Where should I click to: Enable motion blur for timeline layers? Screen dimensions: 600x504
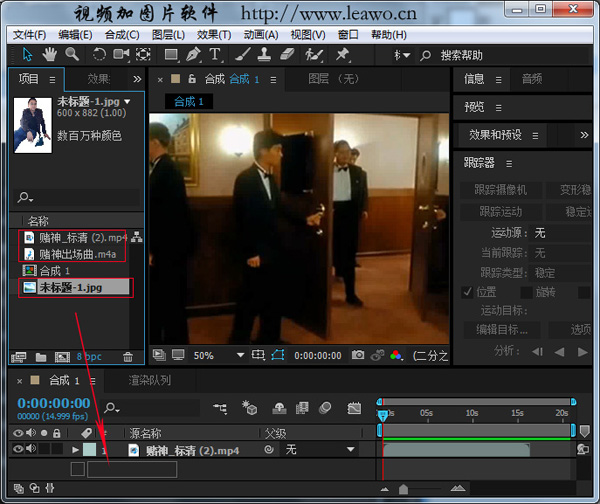pyautogui.click(x=325, y=408)
